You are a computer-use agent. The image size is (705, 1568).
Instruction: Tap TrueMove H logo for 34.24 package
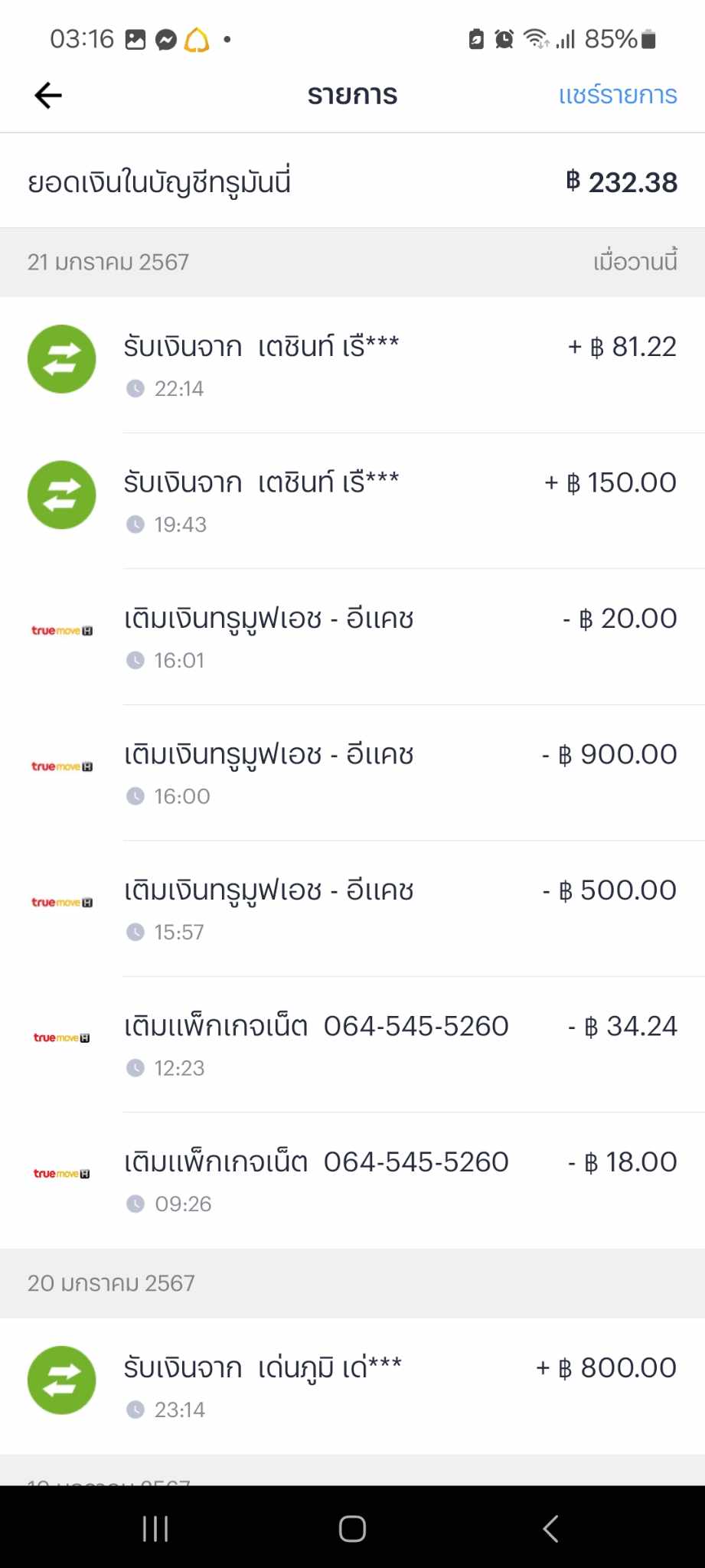click(x=61, y=1038)
